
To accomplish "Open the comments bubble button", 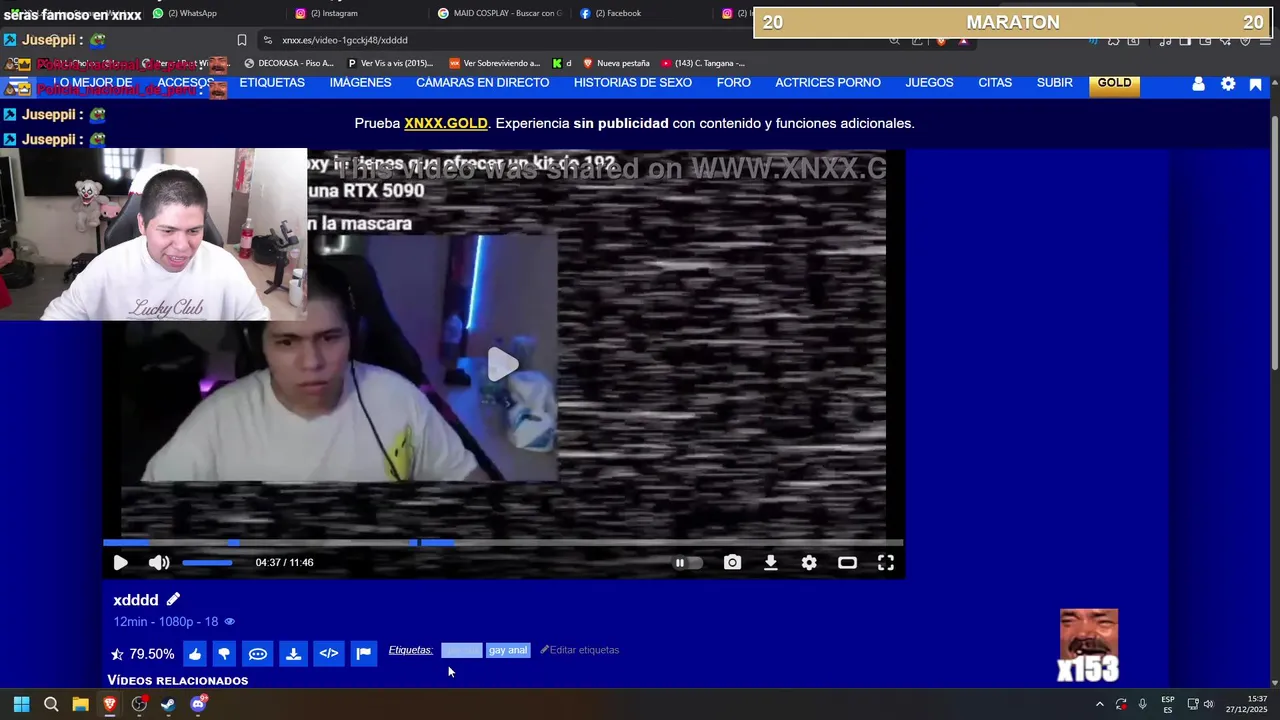I will pos(258,654).
